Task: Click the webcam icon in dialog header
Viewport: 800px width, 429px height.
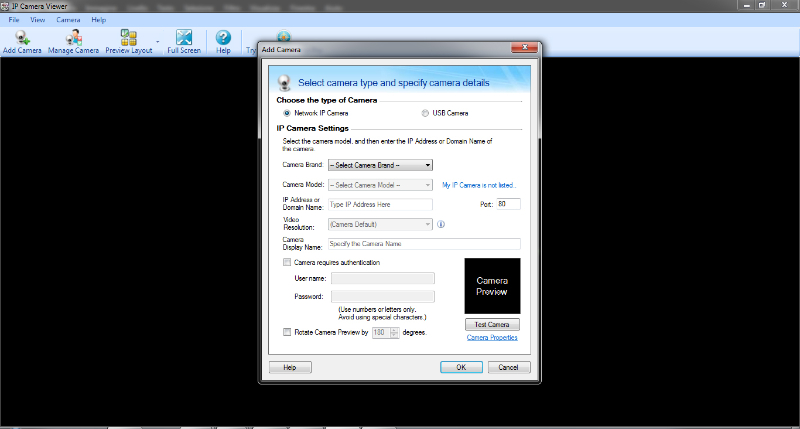Action: (x=284, y=82)
